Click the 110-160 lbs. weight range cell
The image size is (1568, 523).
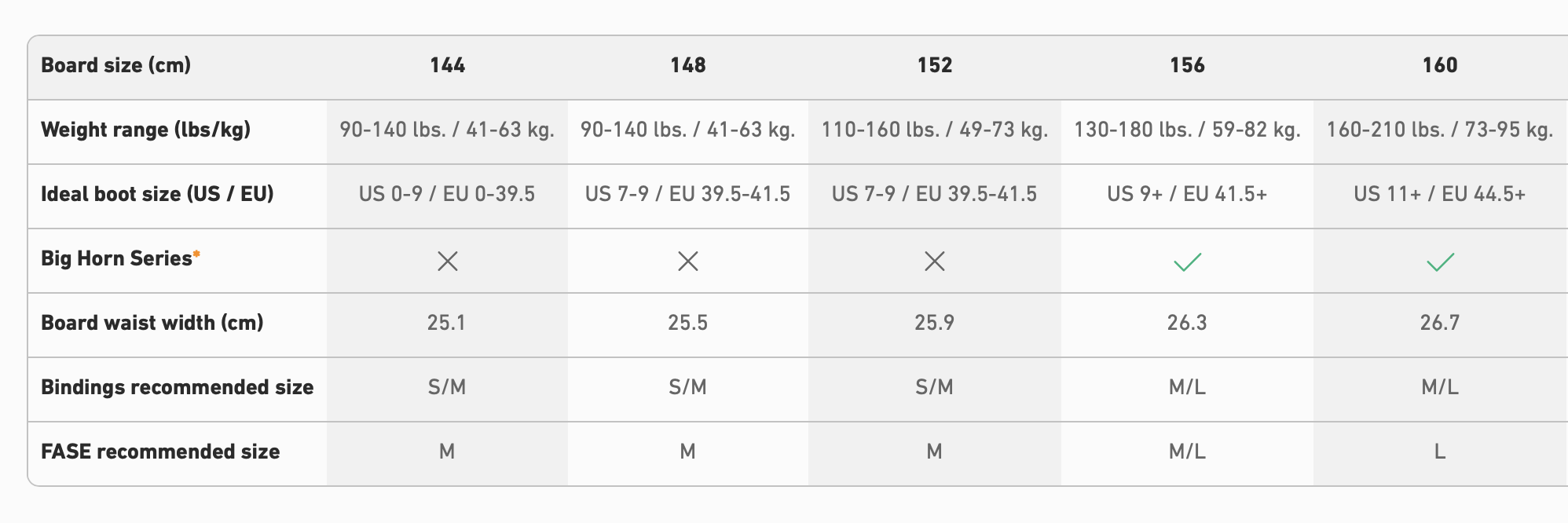click(x=934, y=130)
